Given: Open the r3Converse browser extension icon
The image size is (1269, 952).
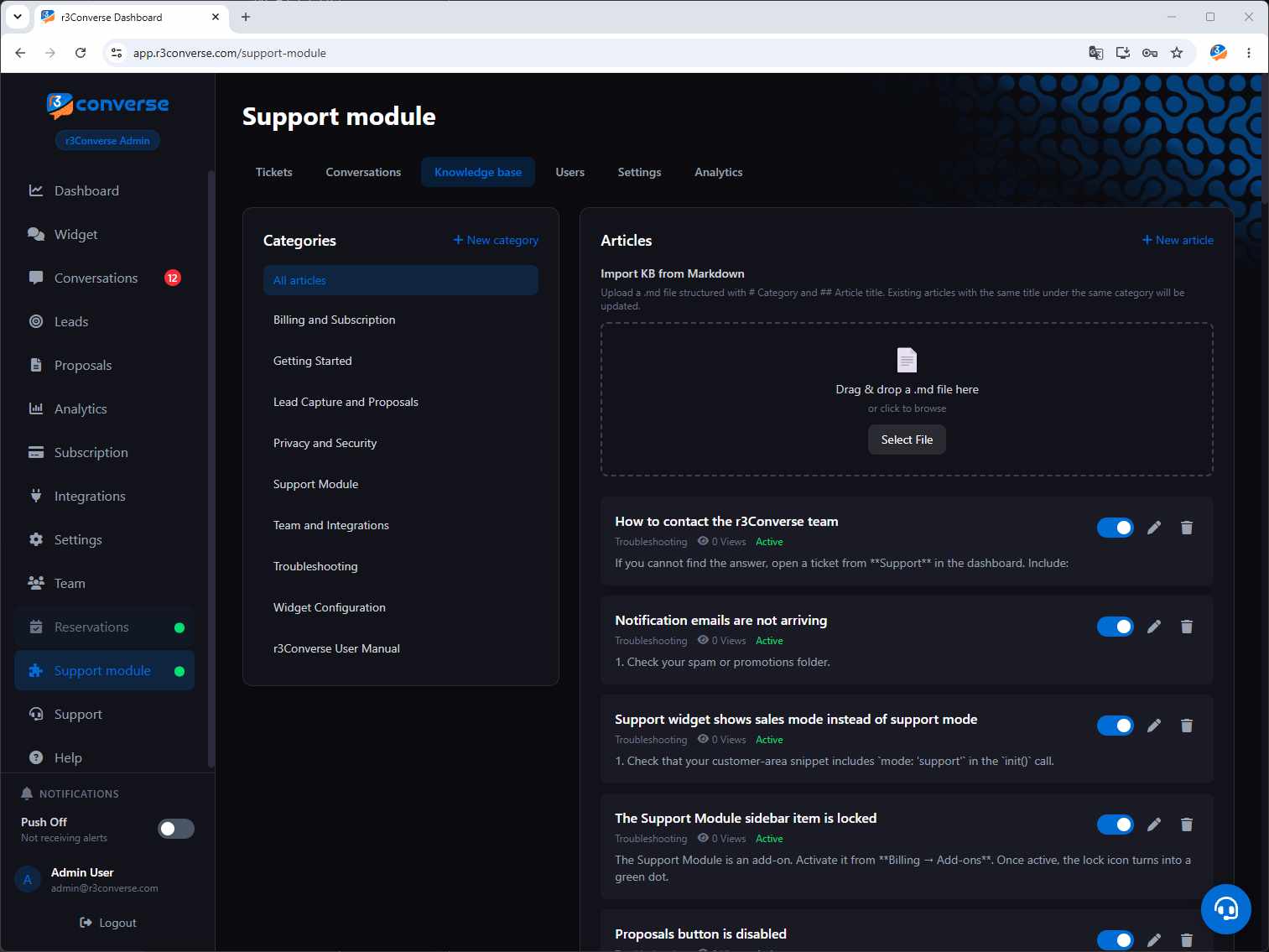Looking at the screenshot, I should [1219, 53].
